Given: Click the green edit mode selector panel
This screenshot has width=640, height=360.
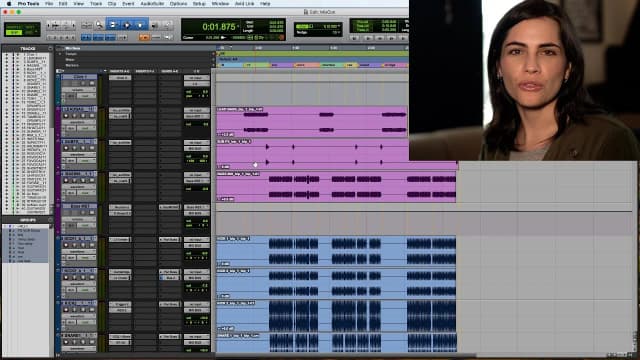Looking at the screenshot, I should (x=22, y=29).
